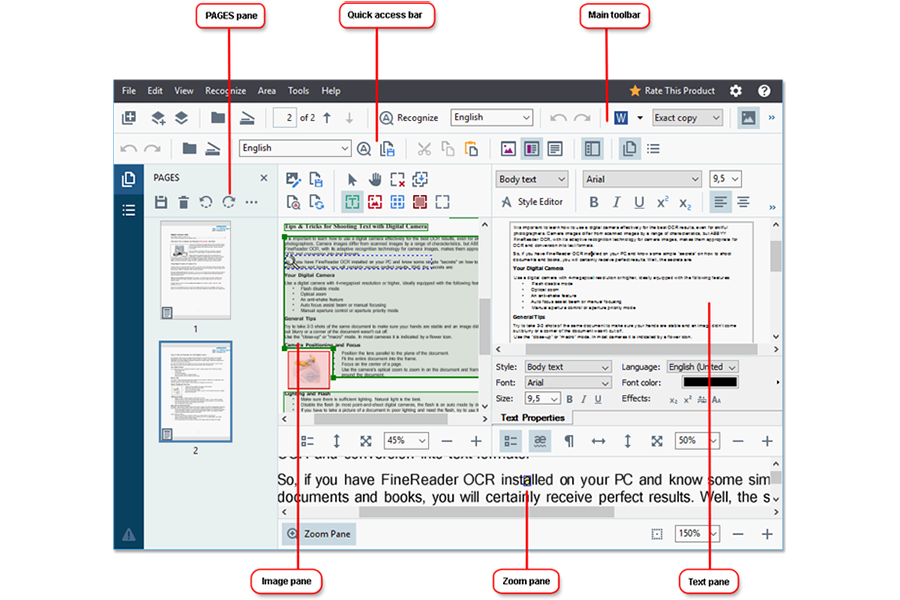Open the Help menu

(x=331, y=91)
